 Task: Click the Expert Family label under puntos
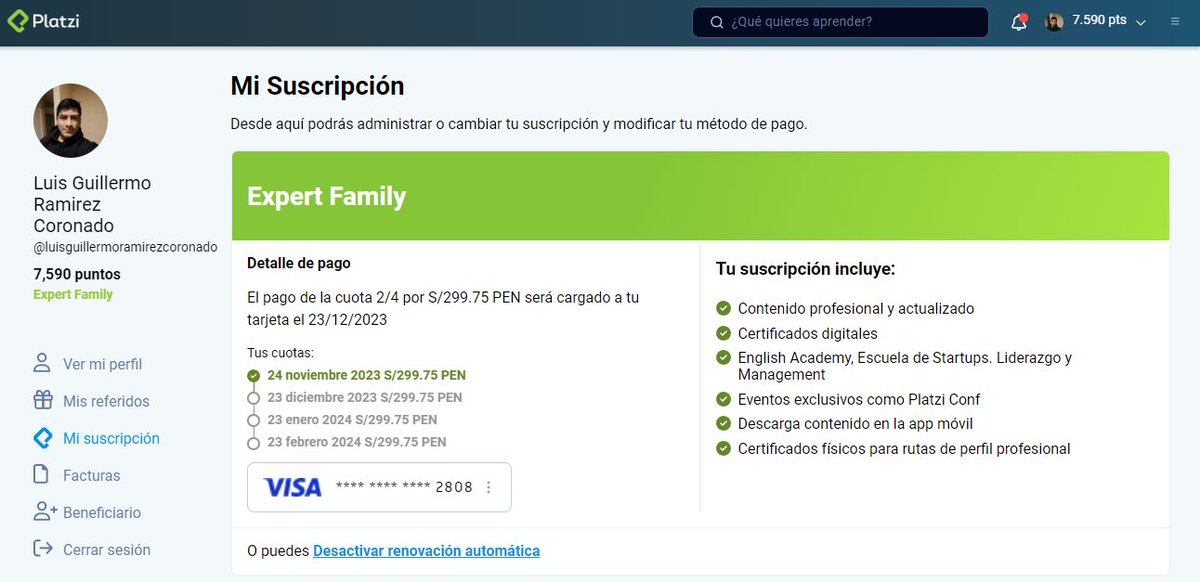73,295
